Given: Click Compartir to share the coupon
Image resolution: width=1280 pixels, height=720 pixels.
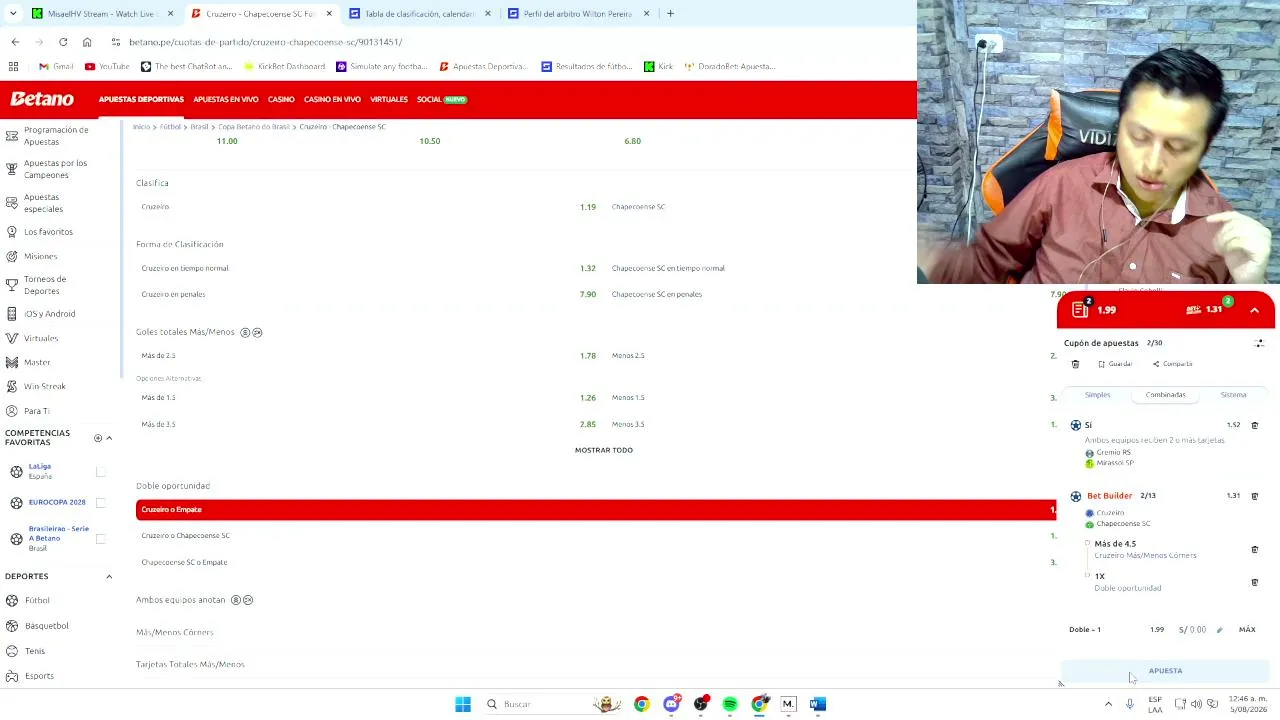Looking at the screenshot, I should [x=1173, y=364].
